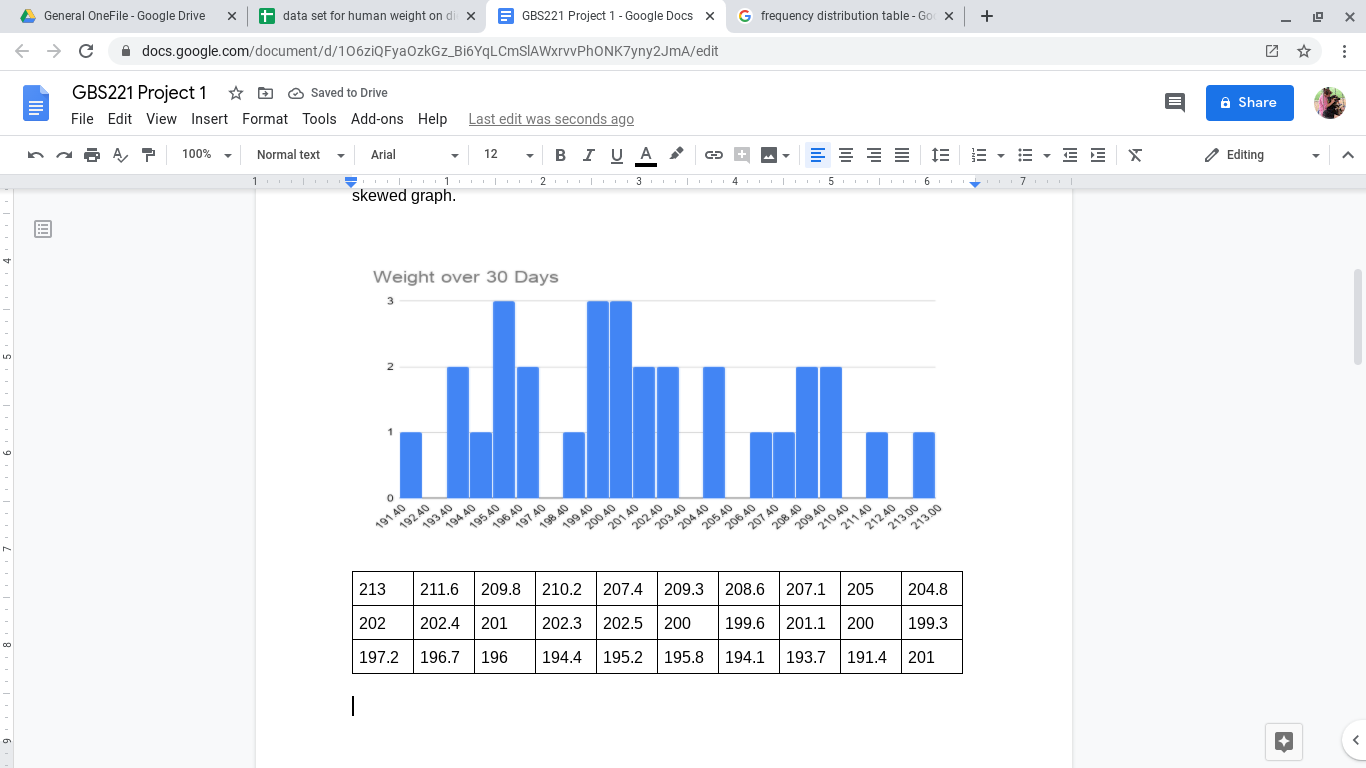Viewport: 1366px width, 768px height.
Task: Open numbered list style dropdown
Action: 1001,155
